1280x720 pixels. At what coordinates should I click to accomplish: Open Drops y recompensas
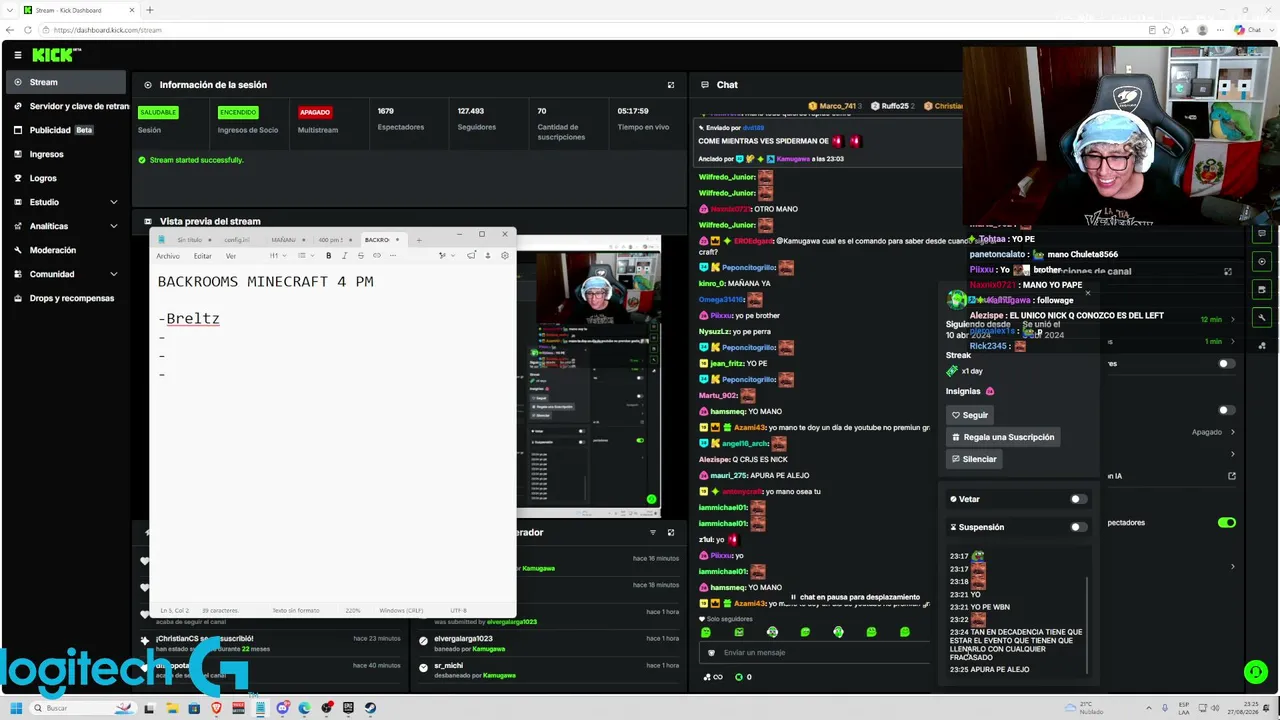pos(64,298)
